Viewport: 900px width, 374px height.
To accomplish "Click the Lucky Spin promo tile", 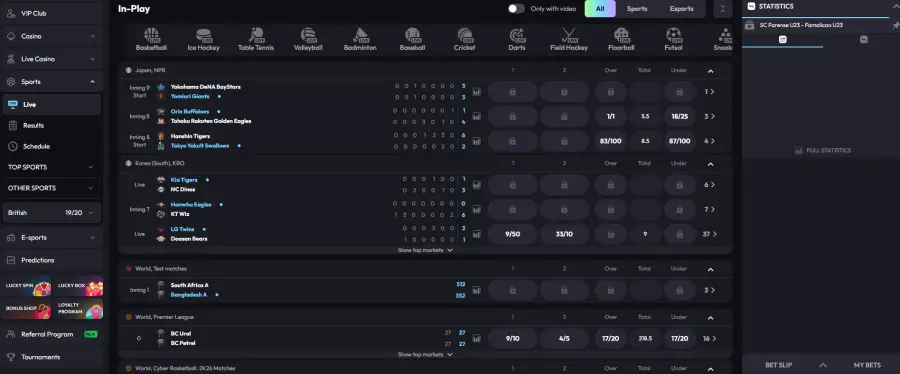I will (x=27, y=286).
